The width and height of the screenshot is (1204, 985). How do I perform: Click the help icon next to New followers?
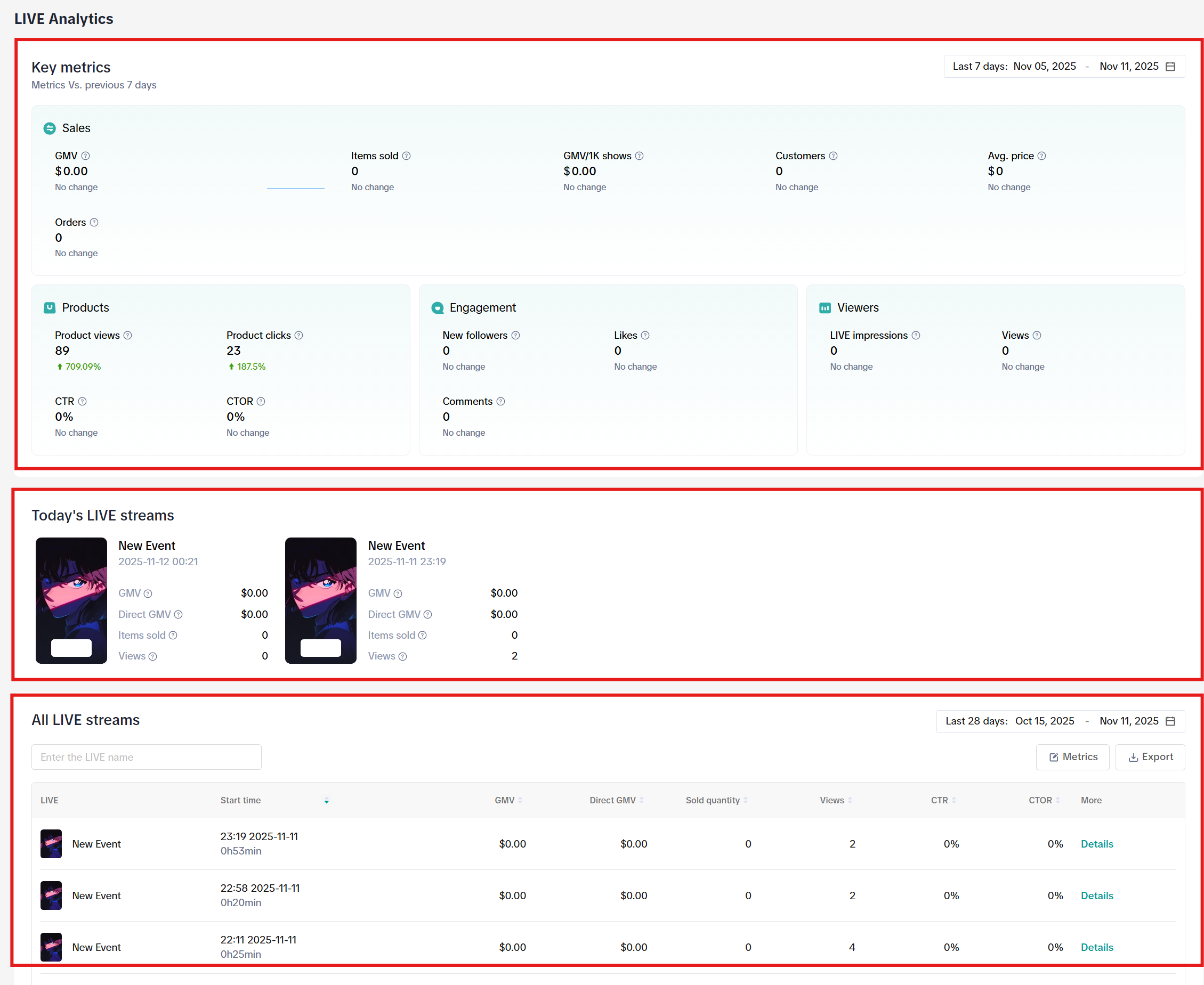tap(515, 335)
